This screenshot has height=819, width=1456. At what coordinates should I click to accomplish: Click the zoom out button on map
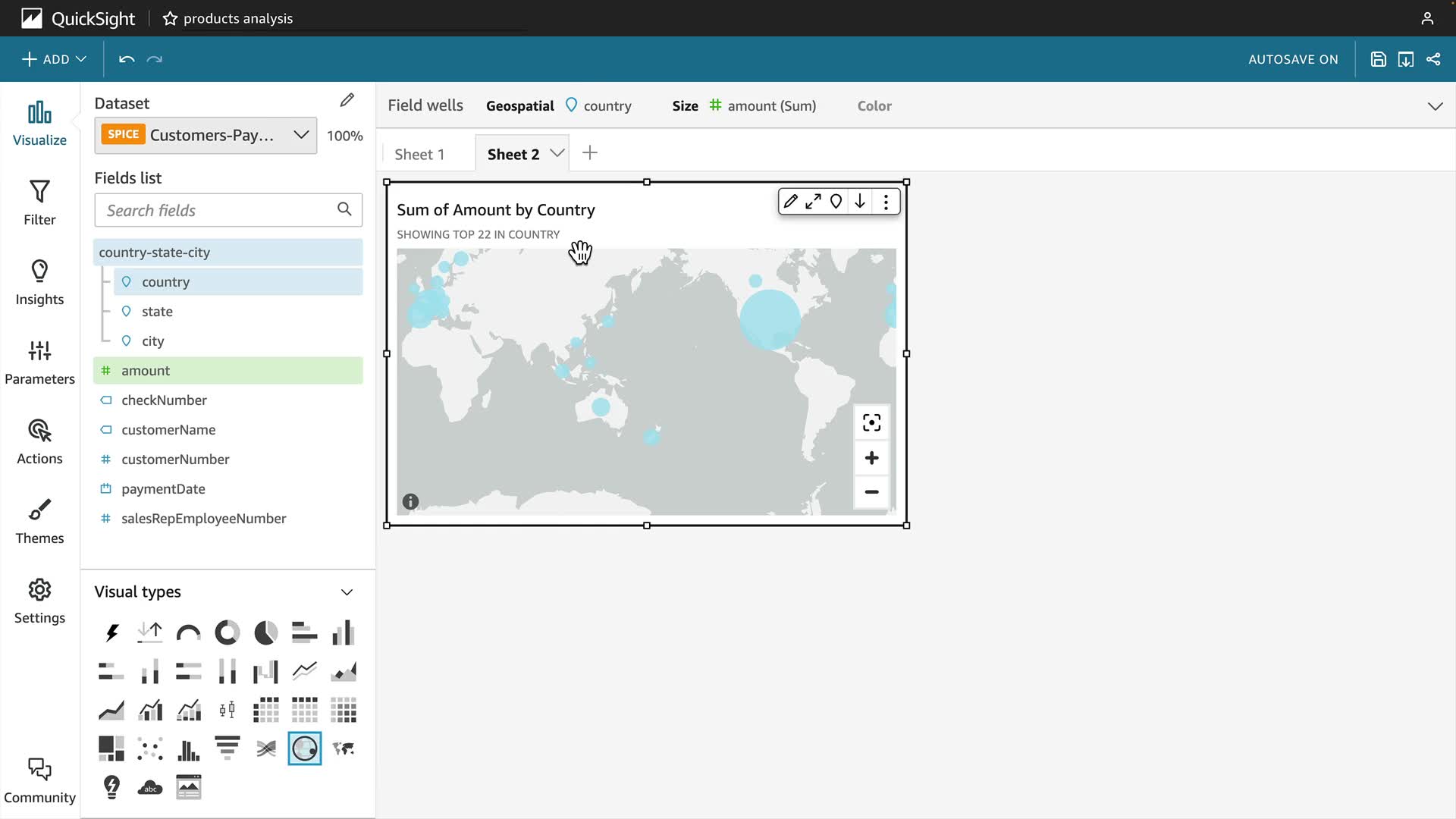coord(871,492)
